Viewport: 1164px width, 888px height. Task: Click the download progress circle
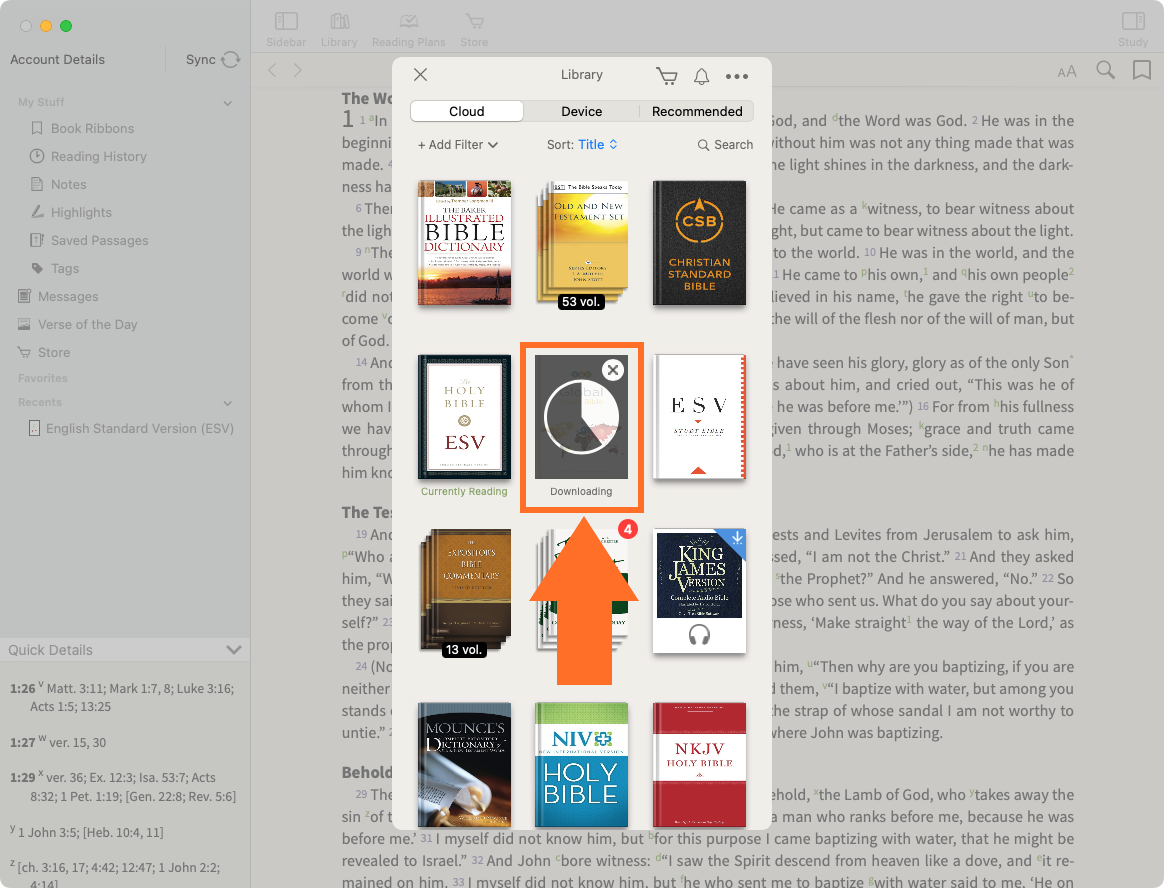(x=581, y=417)
